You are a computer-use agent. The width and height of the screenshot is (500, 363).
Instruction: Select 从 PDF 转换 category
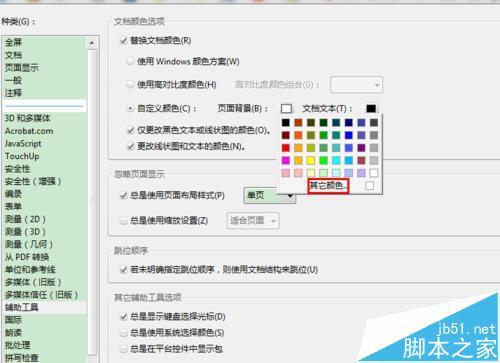coord(44,257)
